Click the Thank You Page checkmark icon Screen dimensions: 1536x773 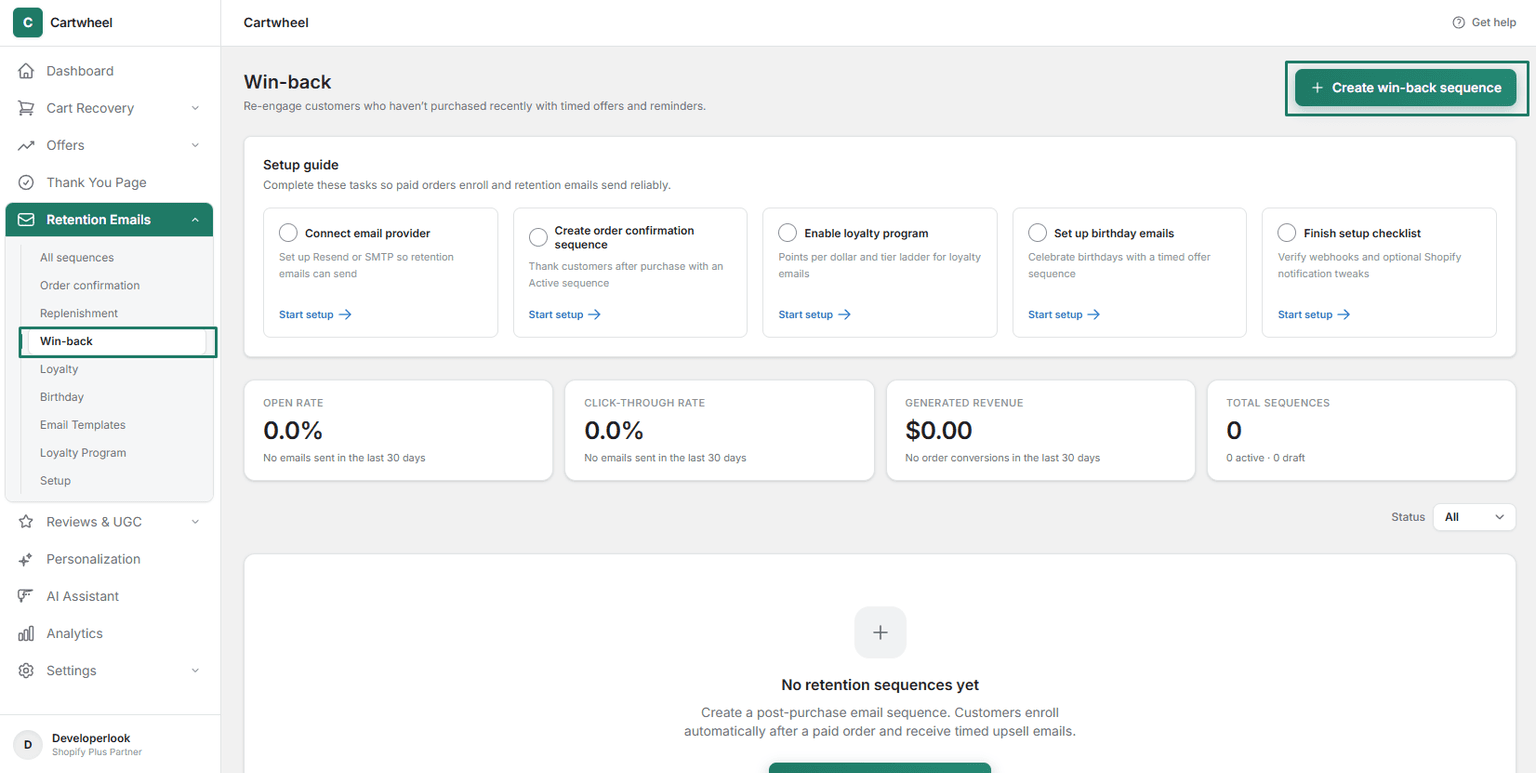[x=27, y=182]
